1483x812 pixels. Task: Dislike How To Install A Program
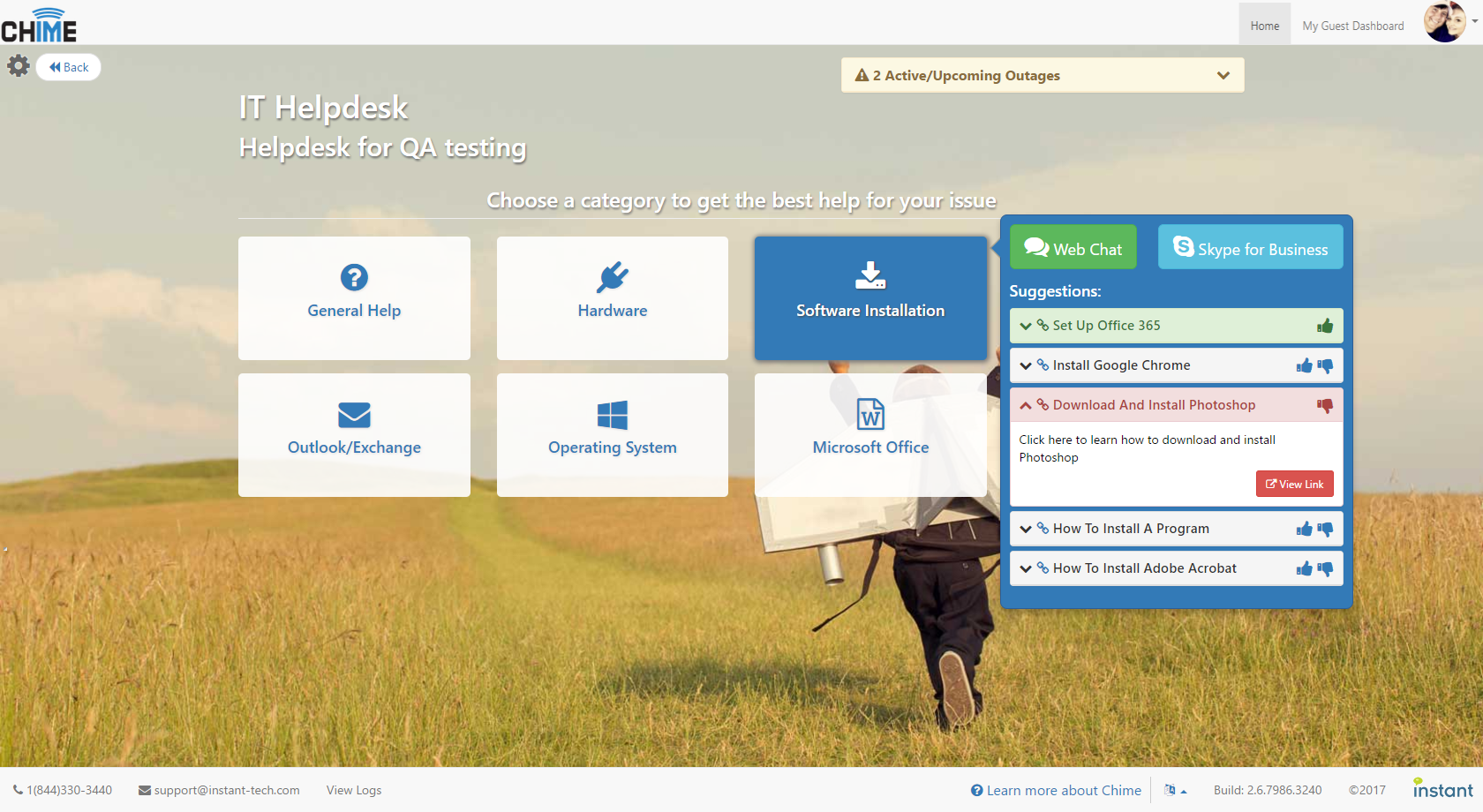tap(1325, 530)
